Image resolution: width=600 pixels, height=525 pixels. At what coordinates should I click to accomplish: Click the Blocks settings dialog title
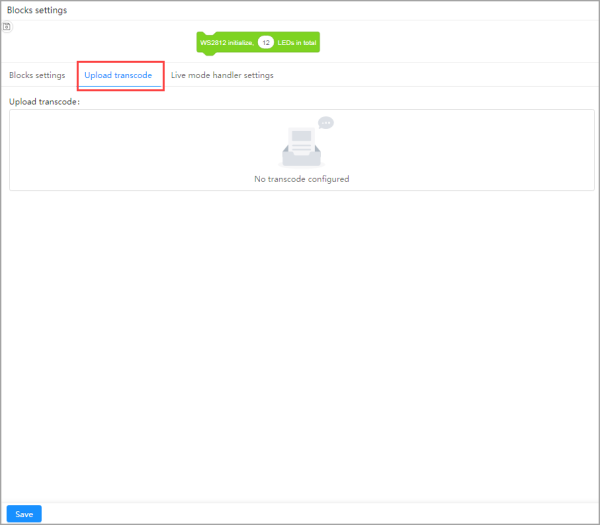click(37, 10)
